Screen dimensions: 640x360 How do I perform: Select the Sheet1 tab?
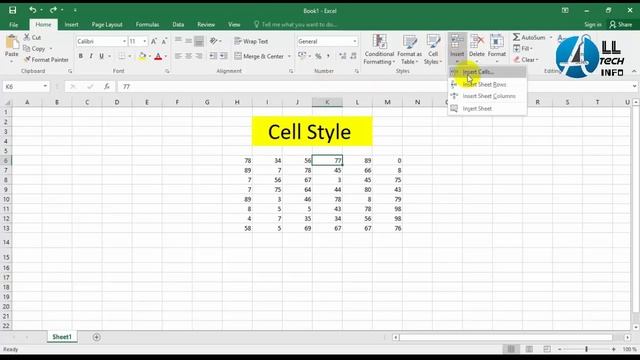click(x=62, y=337)
